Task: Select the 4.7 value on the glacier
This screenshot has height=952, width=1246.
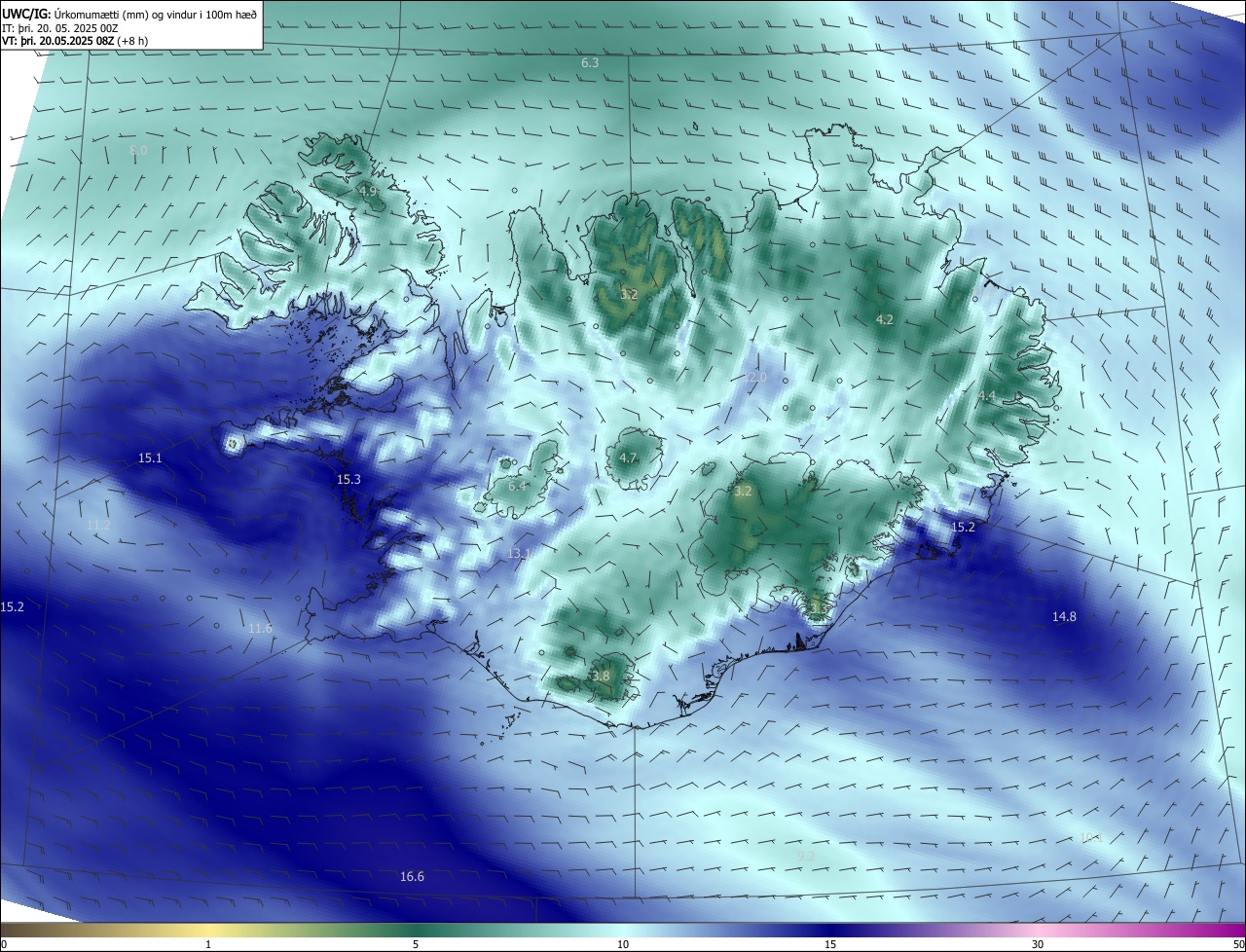Action: pyautogui.click(x=628, y=458)
